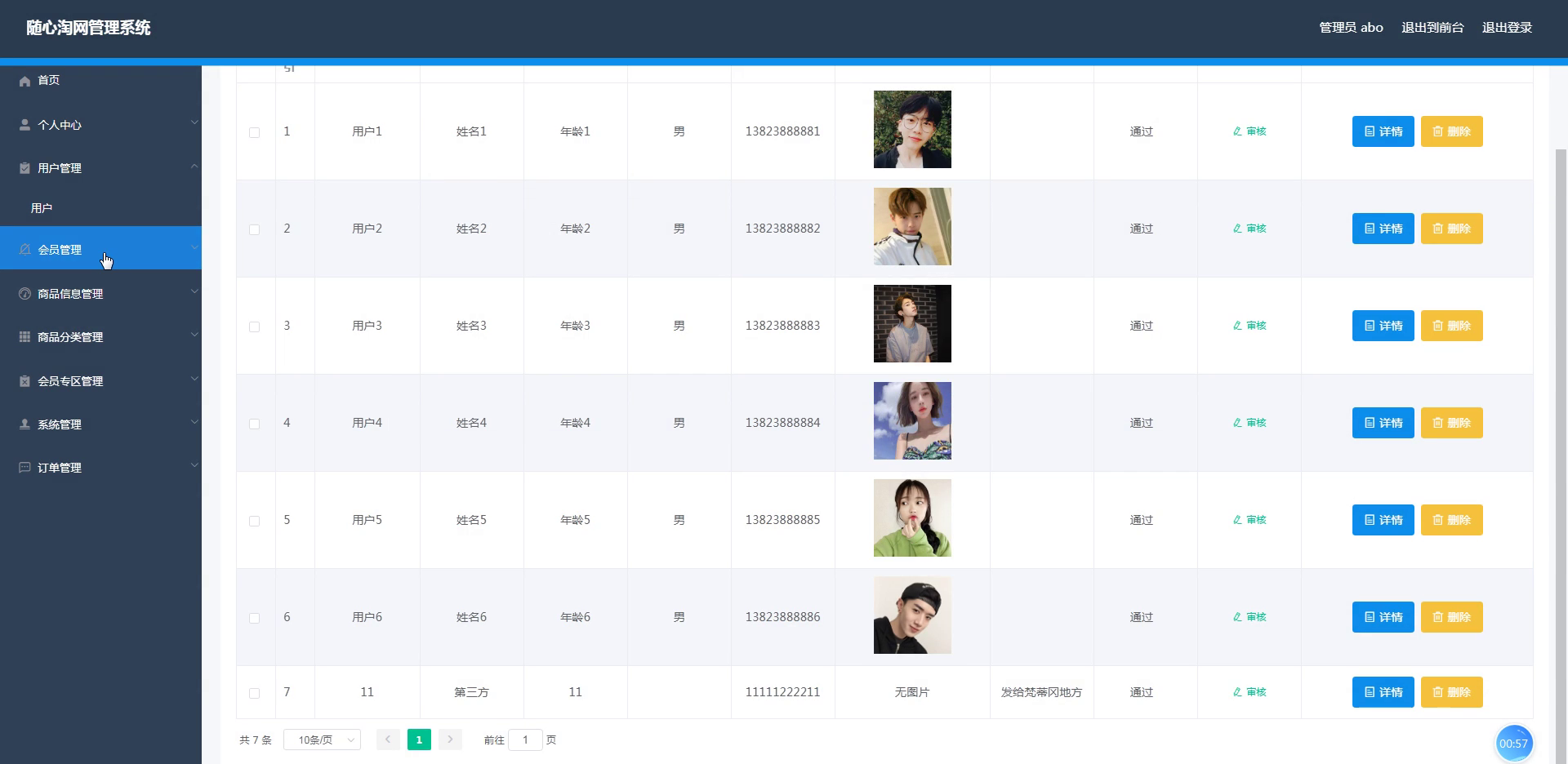1568x764 pixels.
Task: Click phone number 13823888883
Action: [782, 326]
